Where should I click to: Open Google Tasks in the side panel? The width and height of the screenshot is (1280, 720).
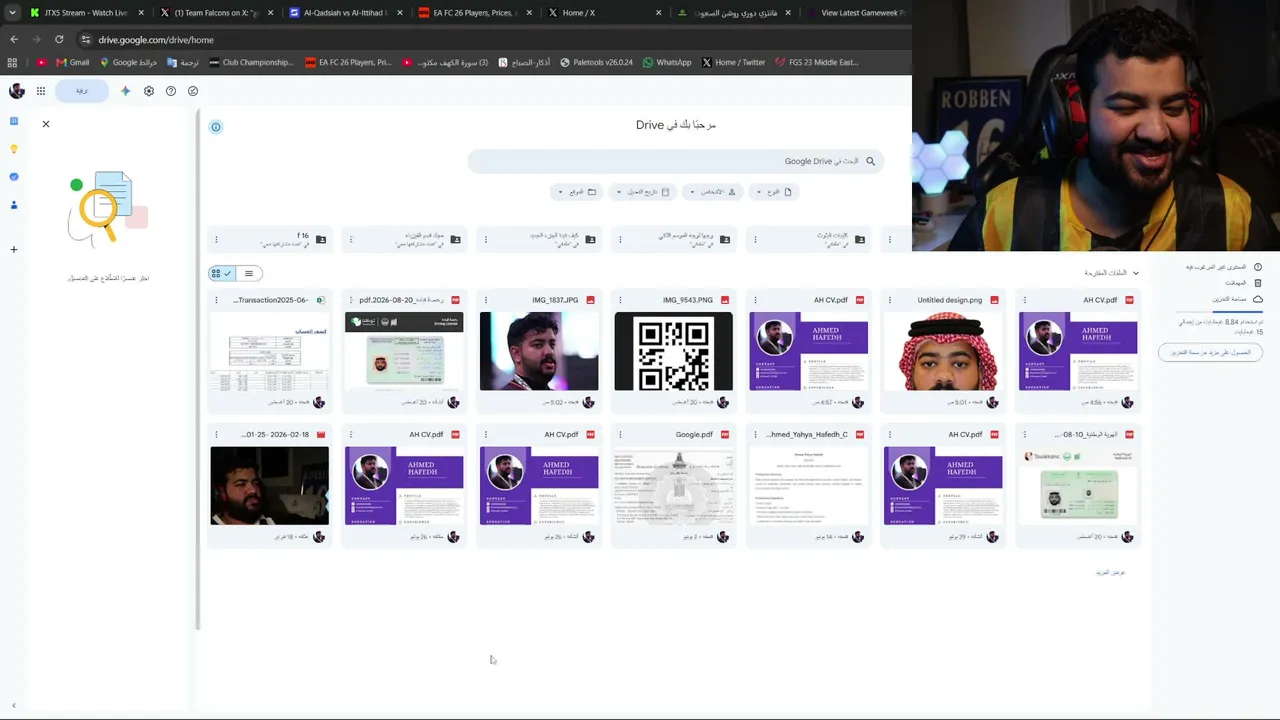tap(14, 177)
